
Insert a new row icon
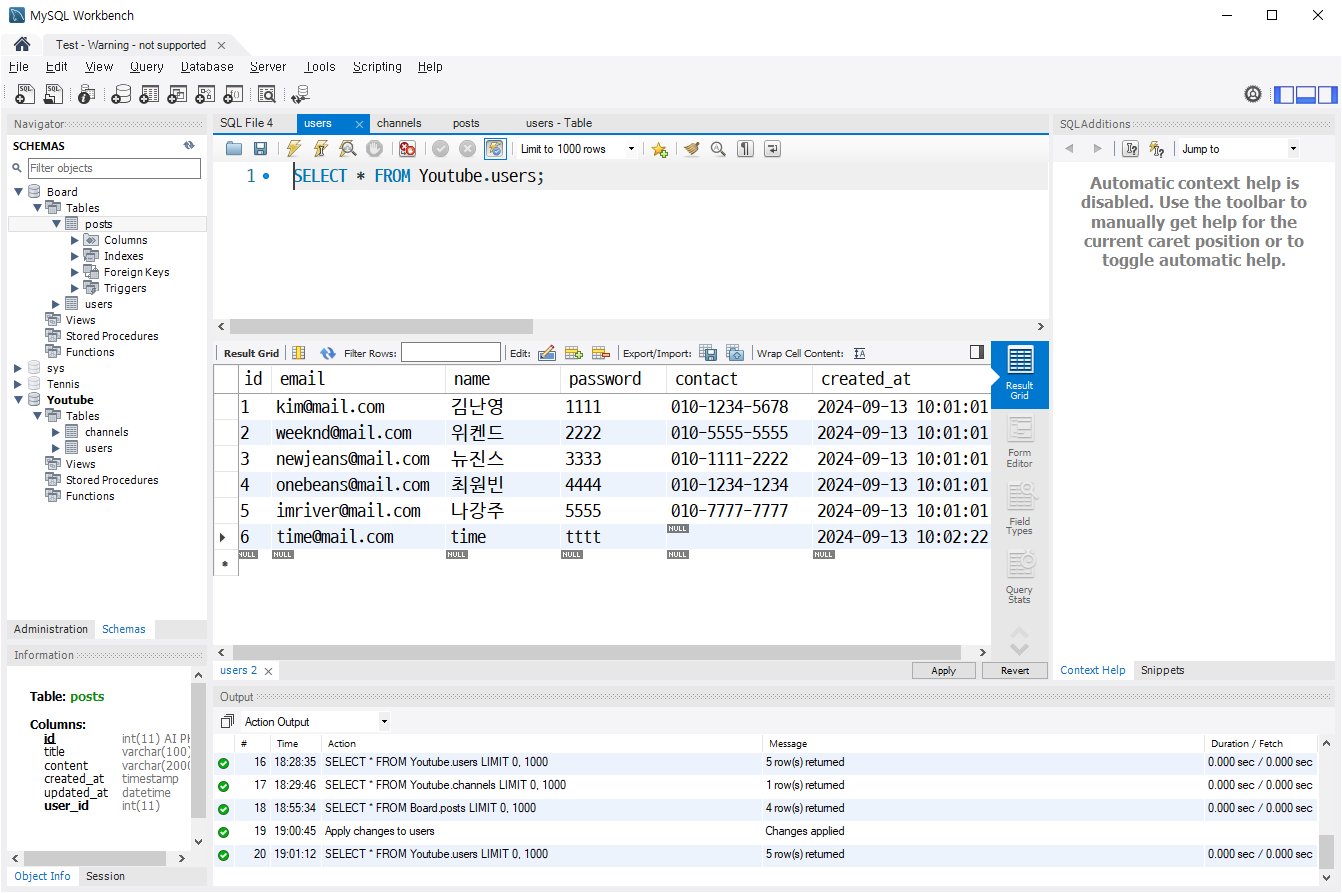pos(574,353)
